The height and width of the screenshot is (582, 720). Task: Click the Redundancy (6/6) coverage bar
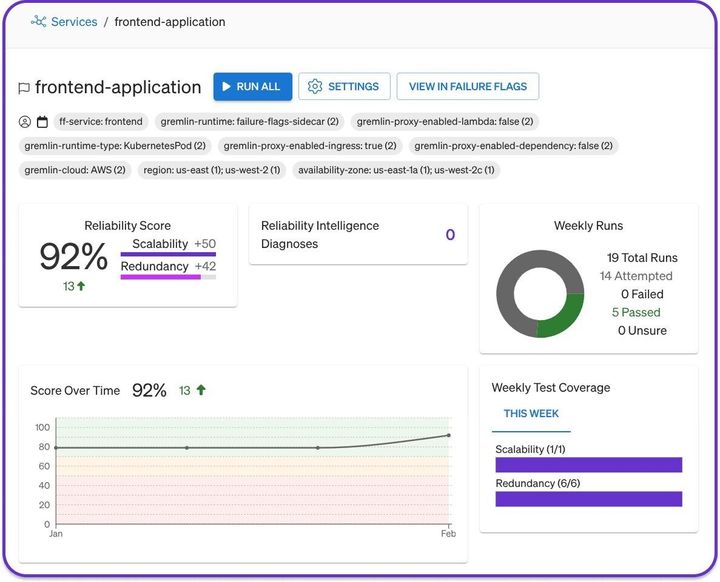(589, 499)
